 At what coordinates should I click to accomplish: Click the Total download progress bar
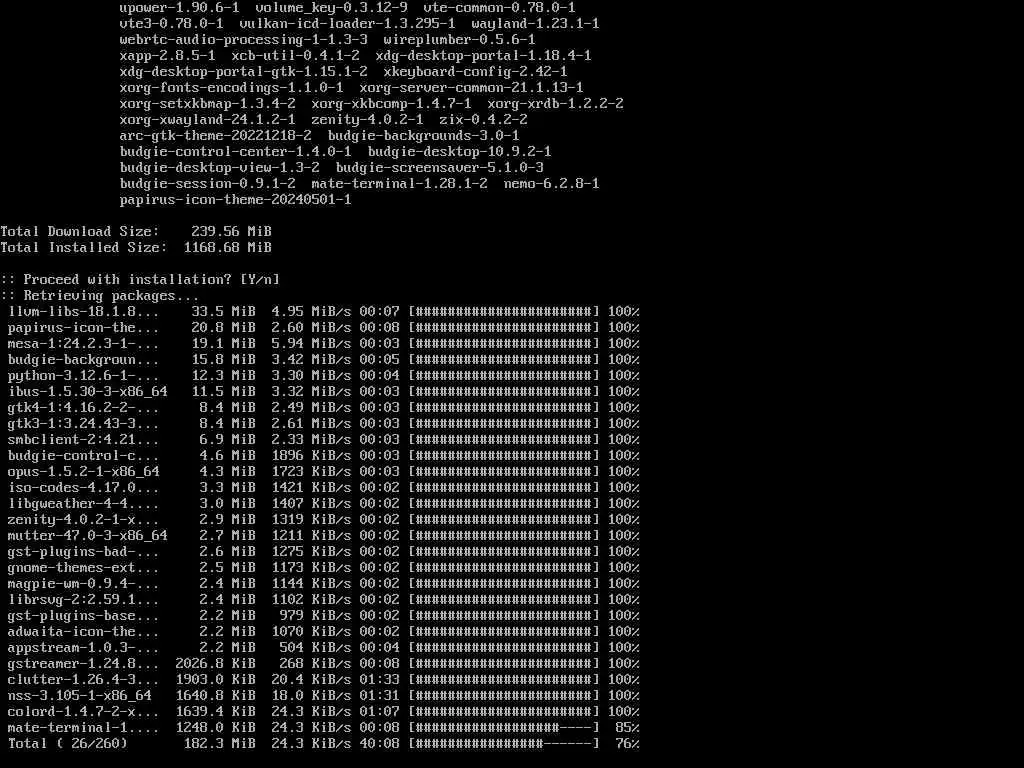click(504, 743)
